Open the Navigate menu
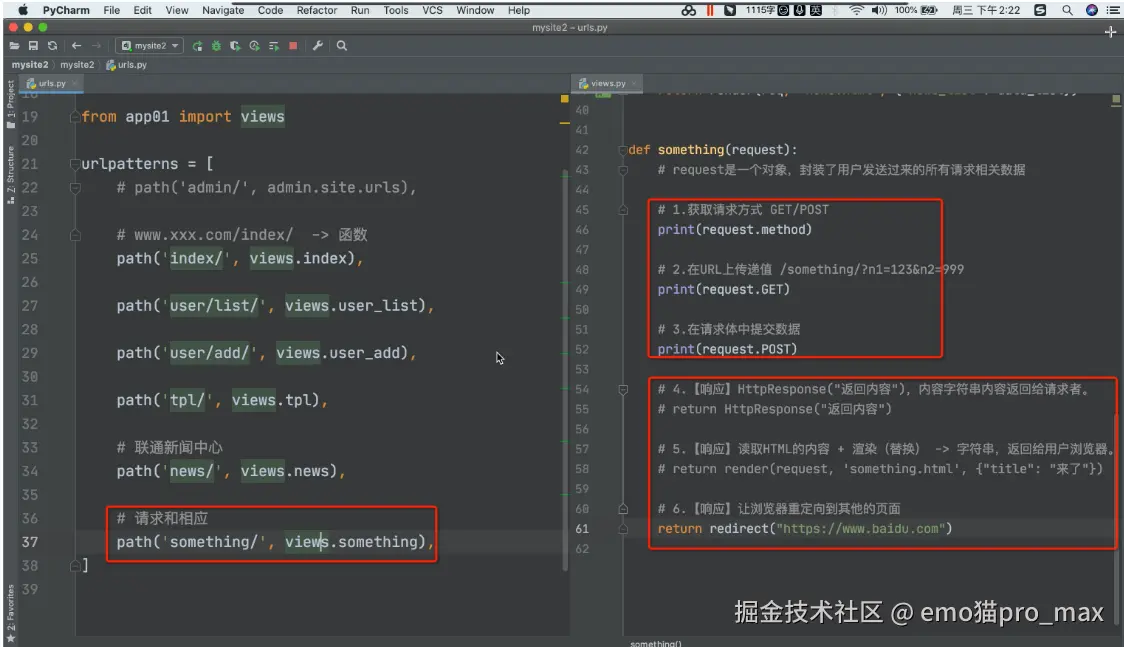The width and height of the screenshot is (1124, 647). [223, 10]
